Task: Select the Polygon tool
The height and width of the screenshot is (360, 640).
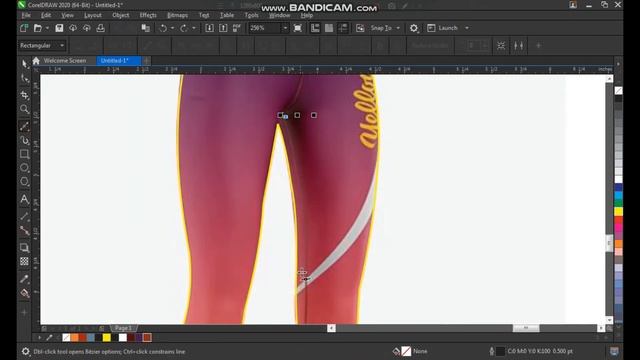Action: point(24,182)
